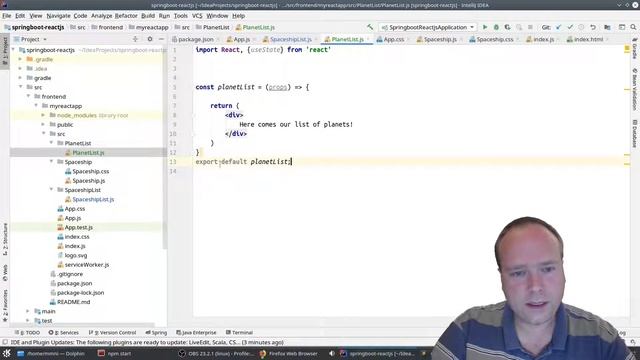Viewport: 640px width, 360px height.
Task: Click the Git update project icon
Action: point(558,27)
